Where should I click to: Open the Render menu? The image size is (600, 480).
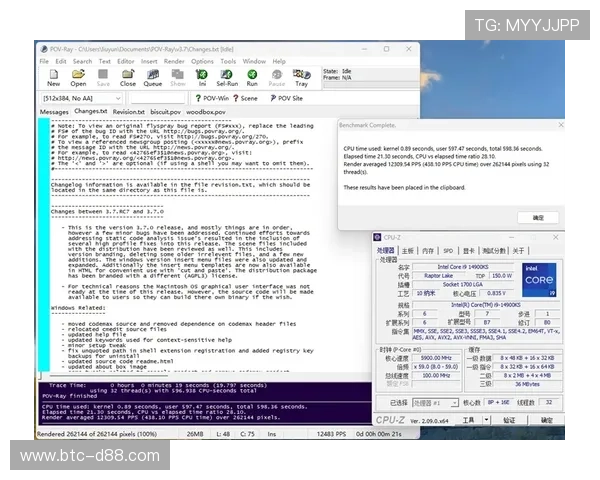[x=174, y=61]
